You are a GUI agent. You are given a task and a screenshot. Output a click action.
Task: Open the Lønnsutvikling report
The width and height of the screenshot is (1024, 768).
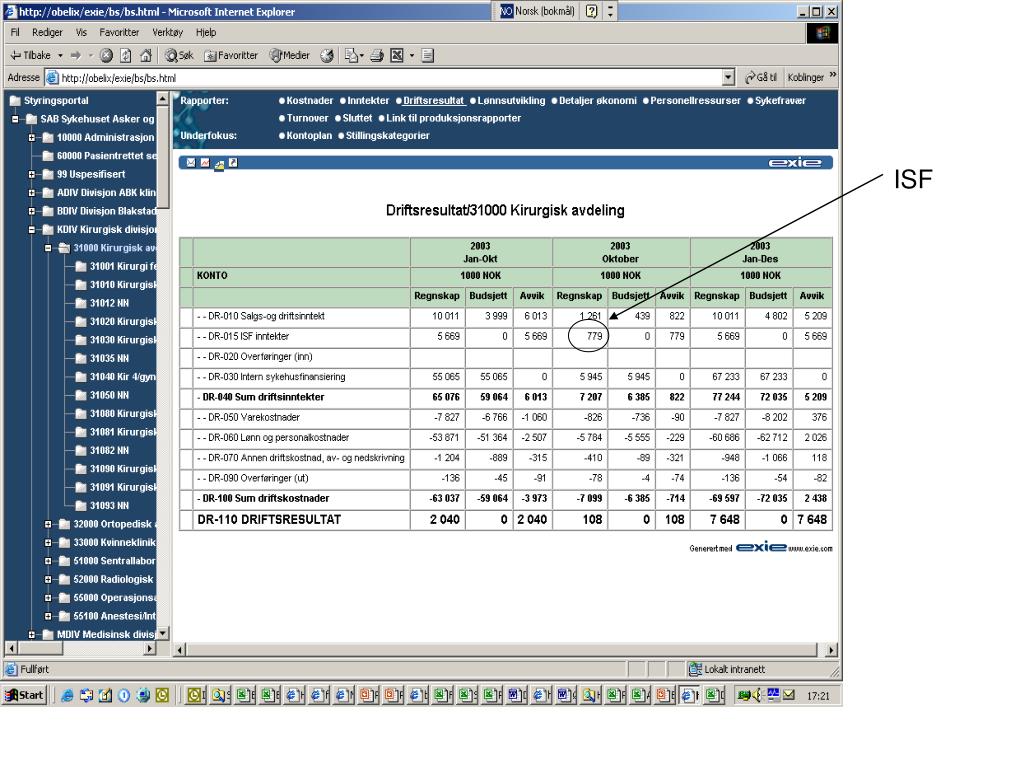coord(511,101)
